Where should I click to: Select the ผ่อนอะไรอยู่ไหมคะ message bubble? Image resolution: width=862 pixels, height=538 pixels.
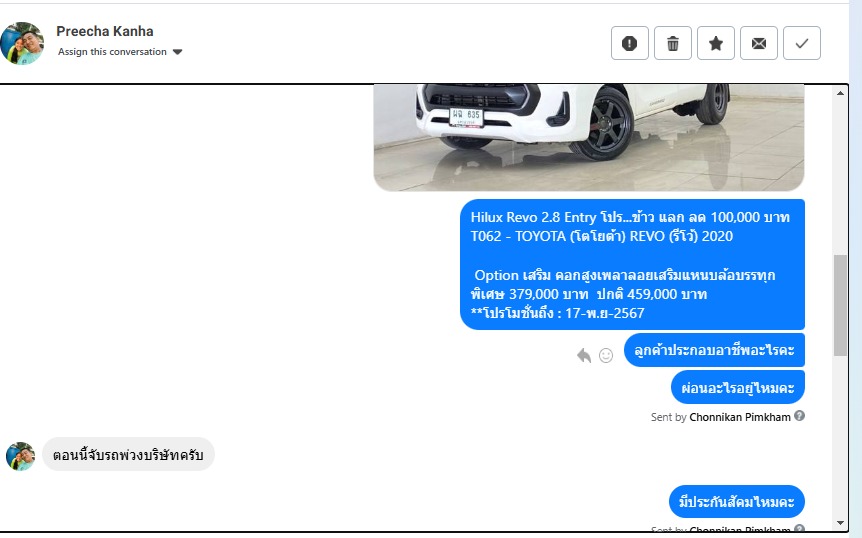click(x=738, y=387)
